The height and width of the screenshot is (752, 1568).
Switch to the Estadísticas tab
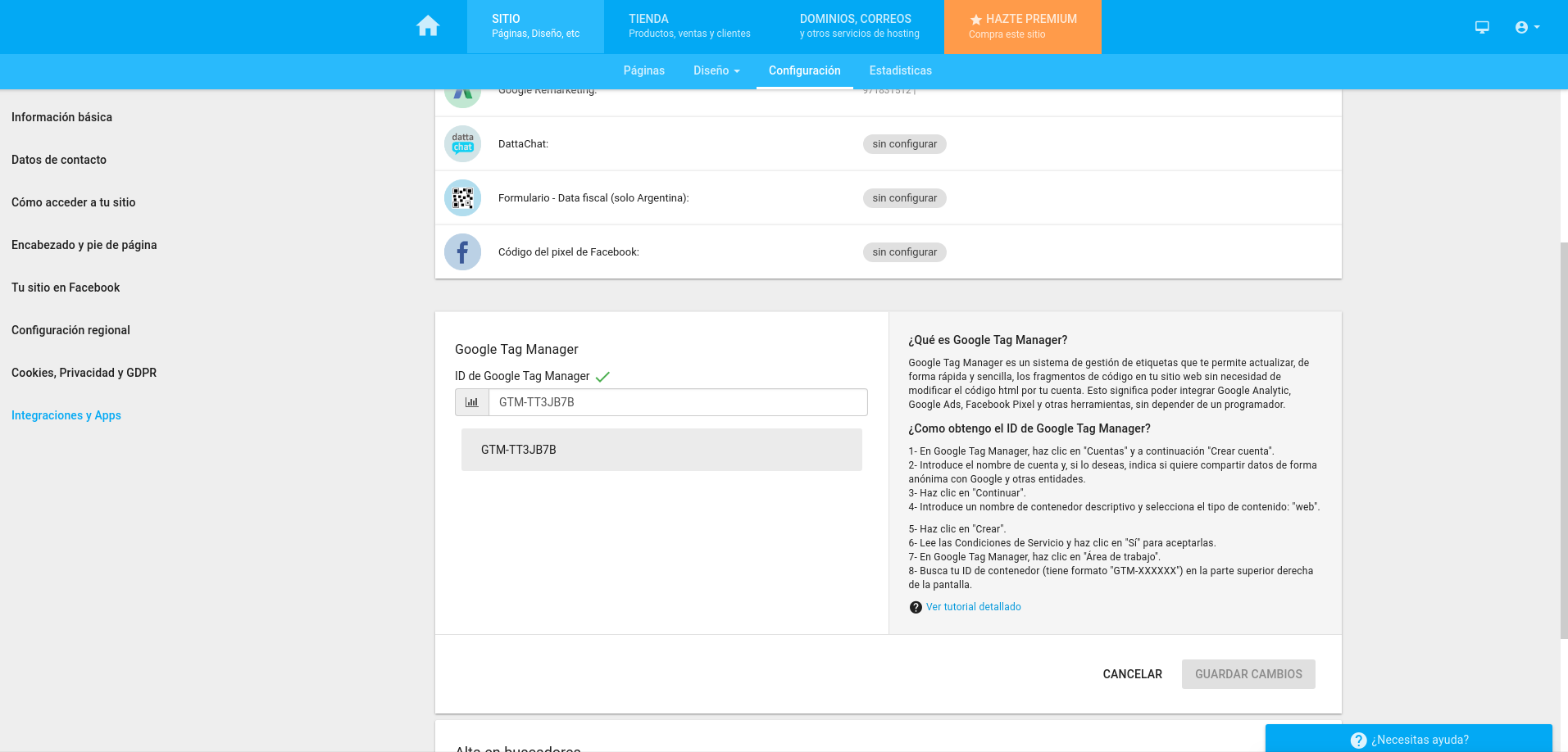[900, 70]
